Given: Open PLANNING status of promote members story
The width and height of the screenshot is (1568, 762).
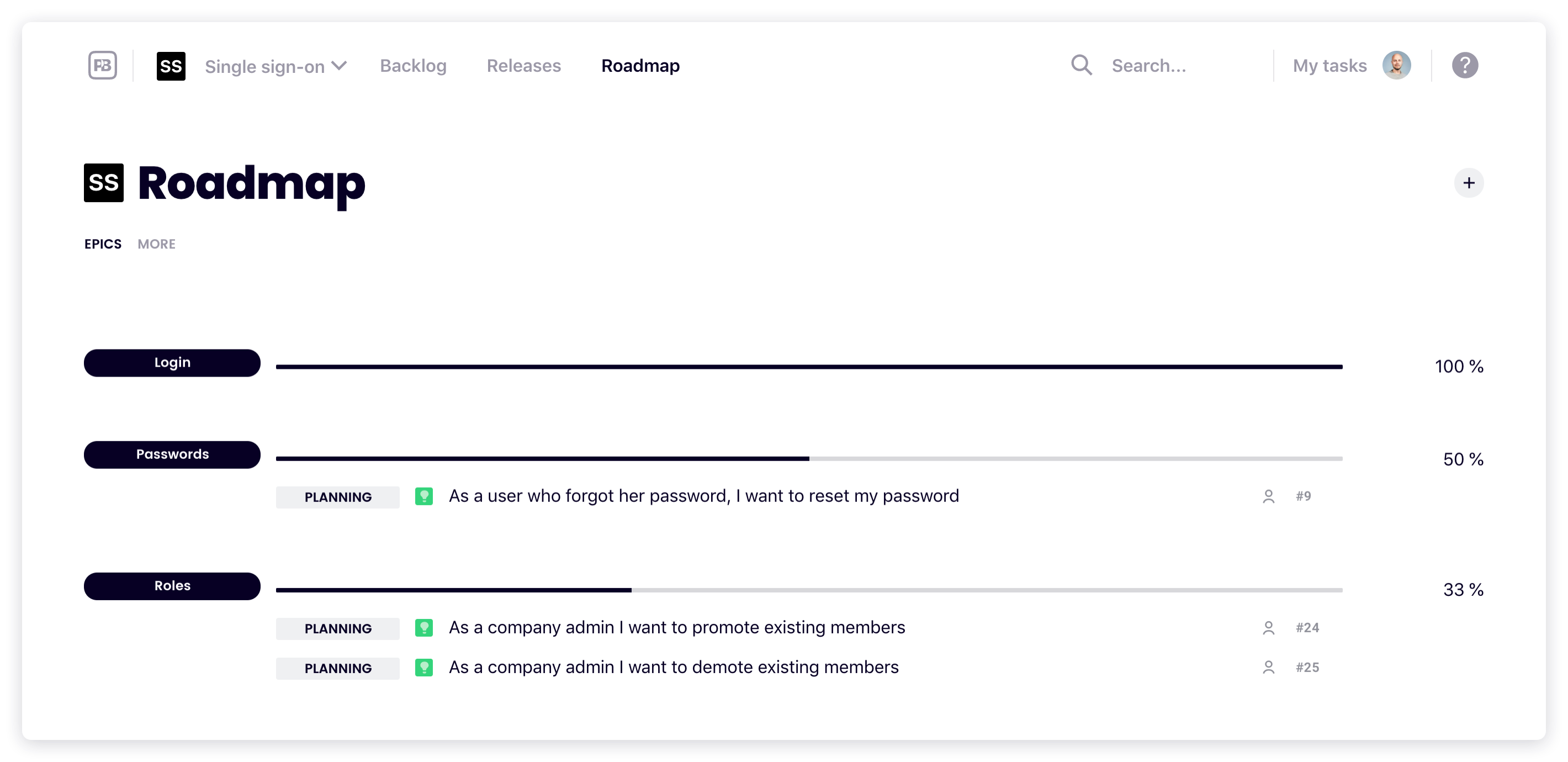Looking at the screenshot, I should click(x=338, y=629).
